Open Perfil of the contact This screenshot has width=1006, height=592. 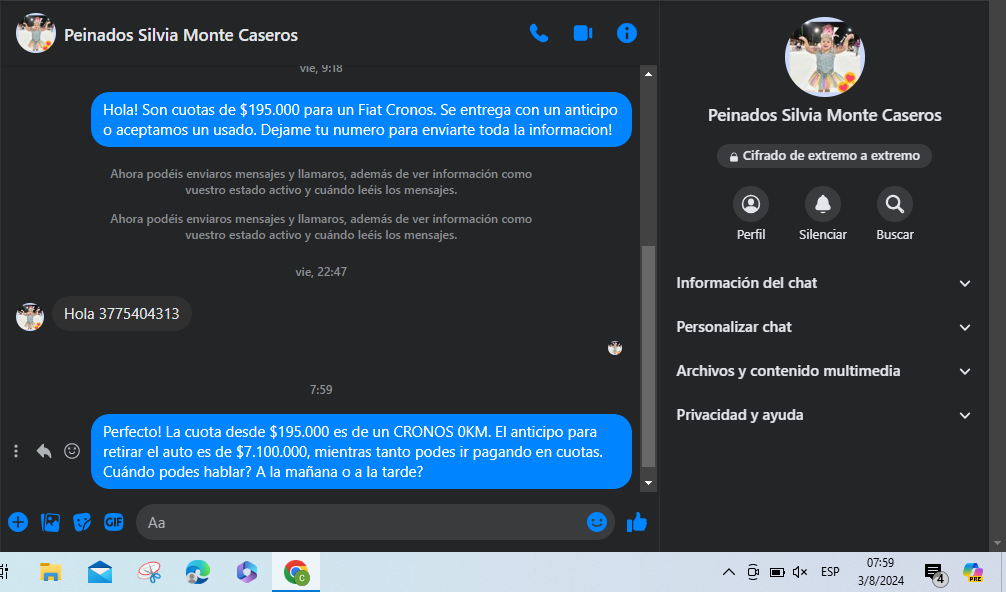tap(751, 205)
